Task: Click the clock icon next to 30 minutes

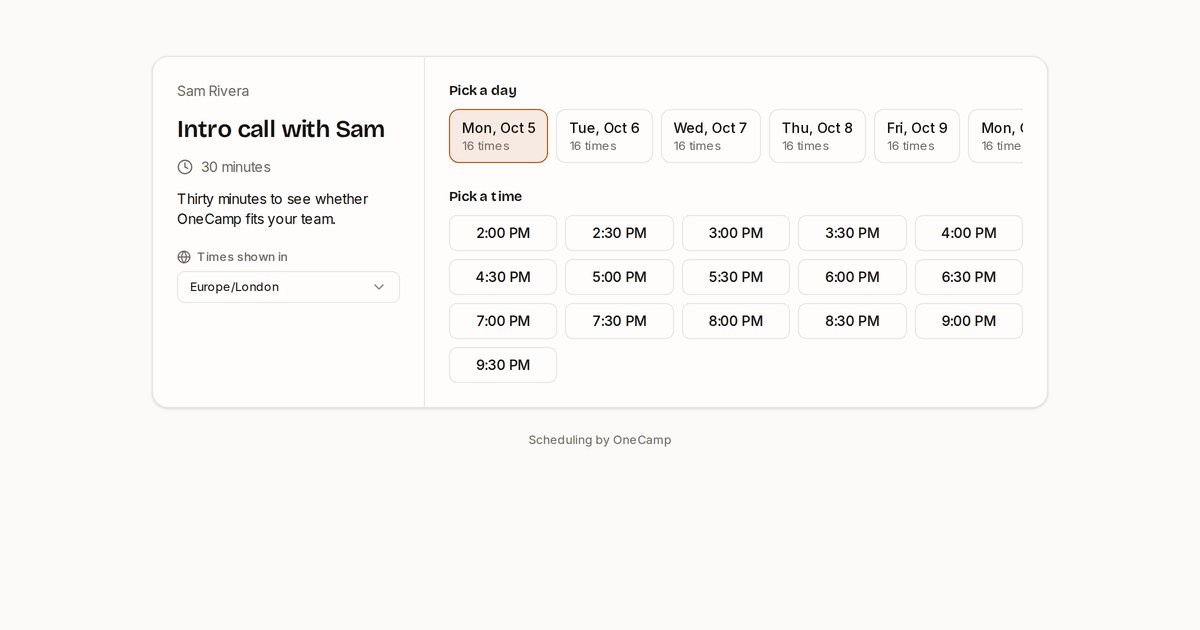Action: pos(185,167)
